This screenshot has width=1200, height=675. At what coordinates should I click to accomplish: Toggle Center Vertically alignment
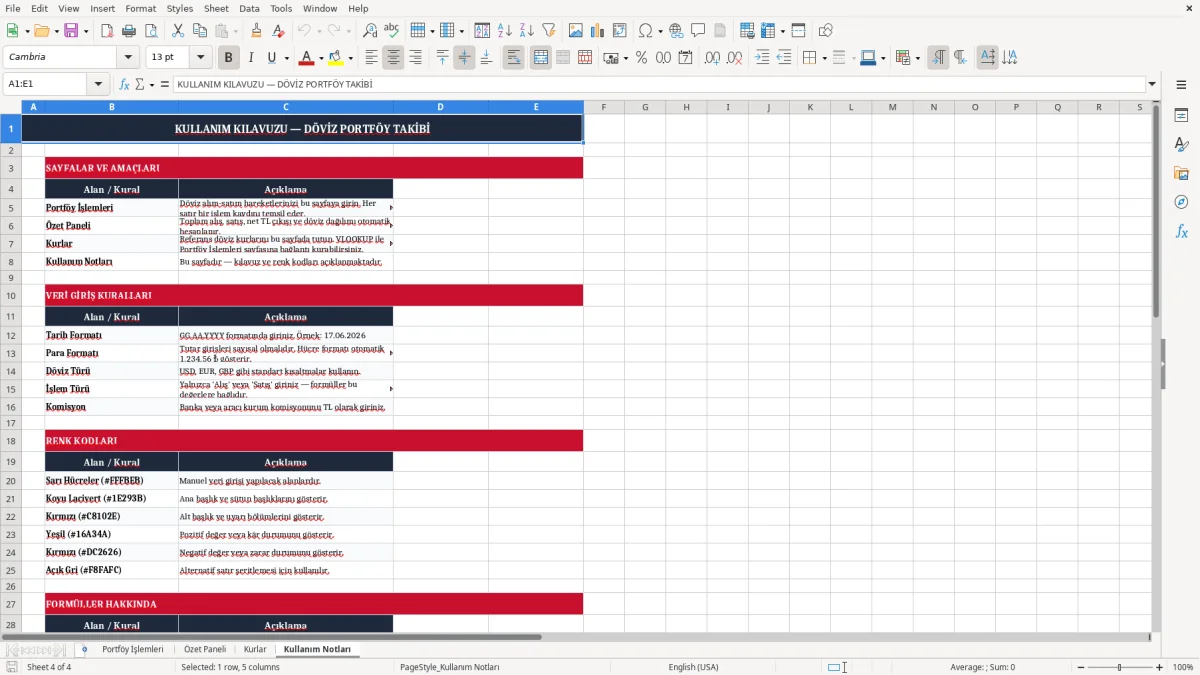coord(464,58)
